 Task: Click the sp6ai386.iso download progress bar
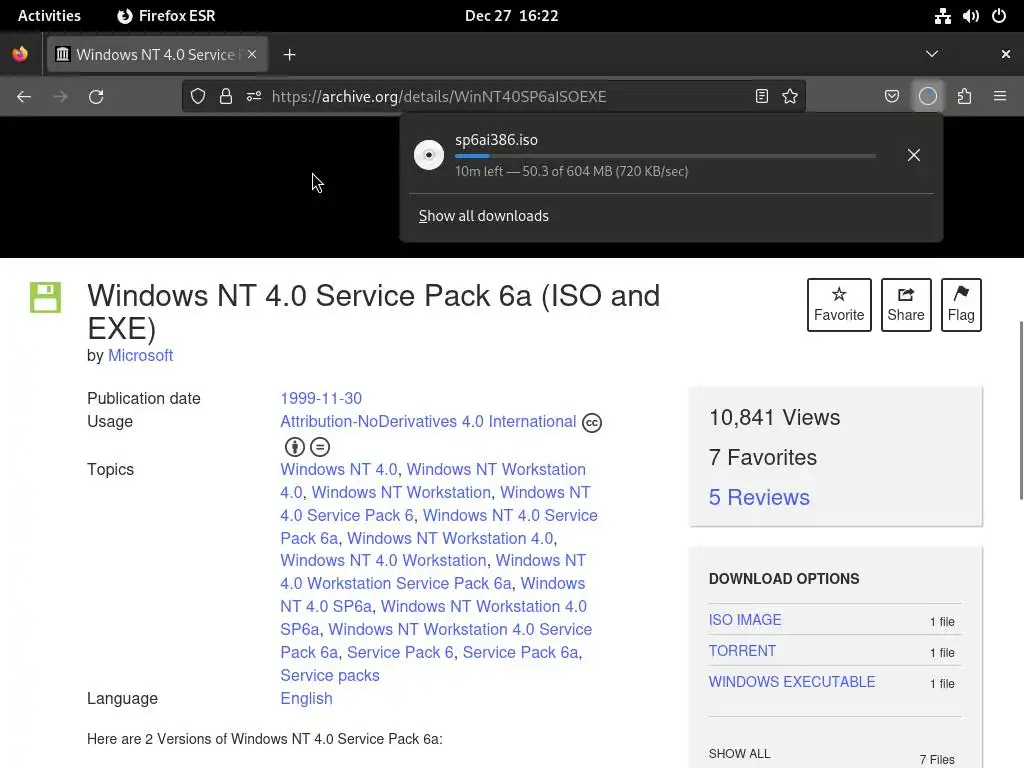point(665,156)
